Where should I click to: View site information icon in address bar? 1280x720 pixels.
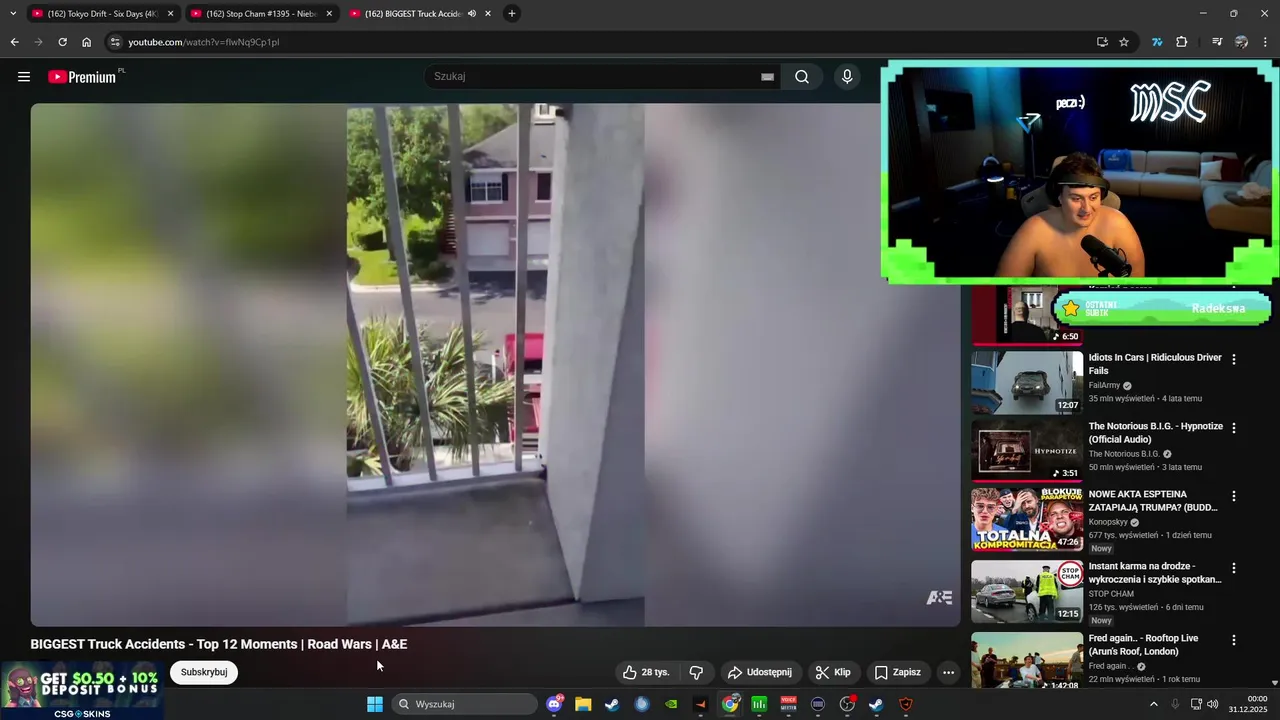115,42
